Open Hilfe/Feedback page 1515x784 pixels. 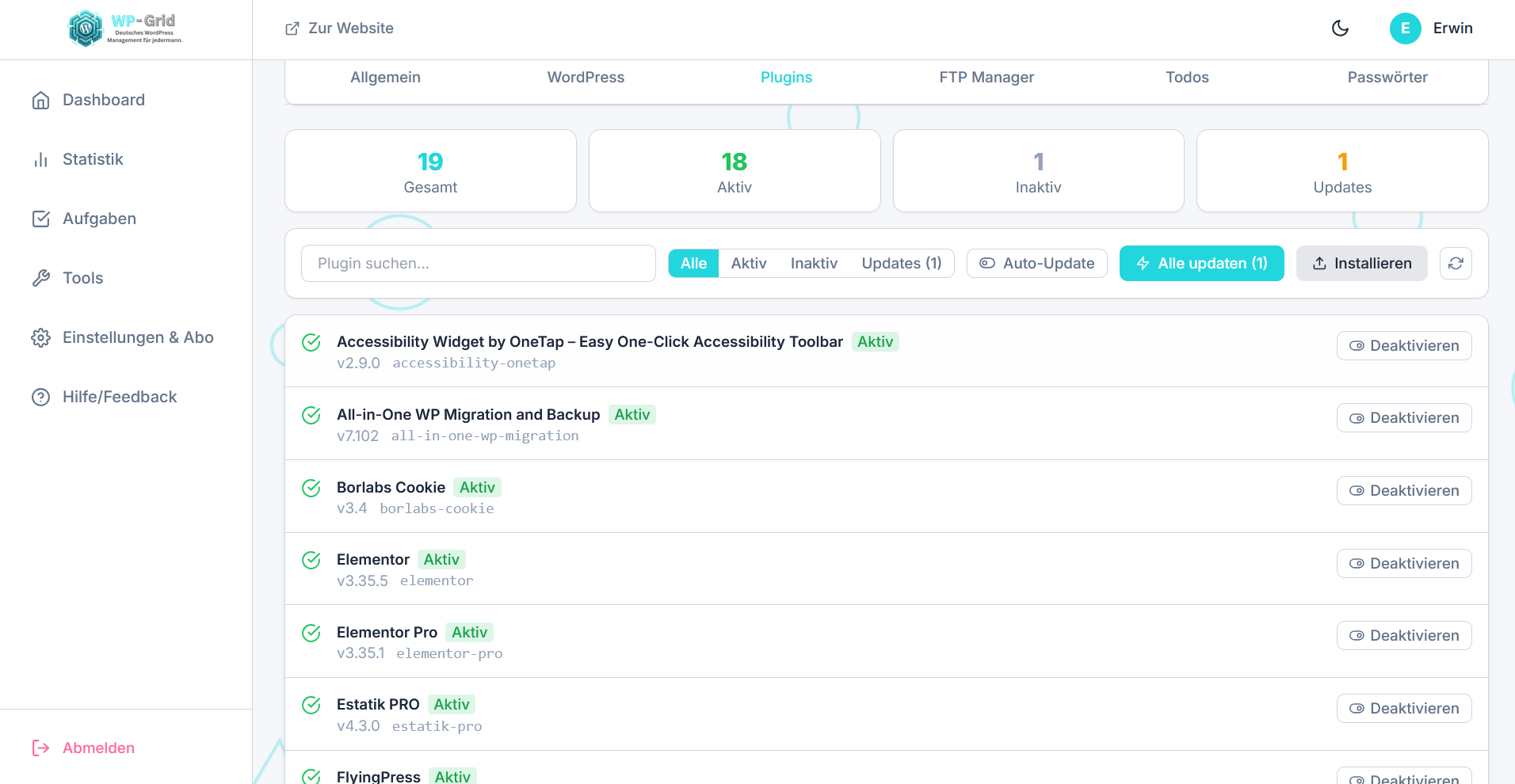[119, 397]
